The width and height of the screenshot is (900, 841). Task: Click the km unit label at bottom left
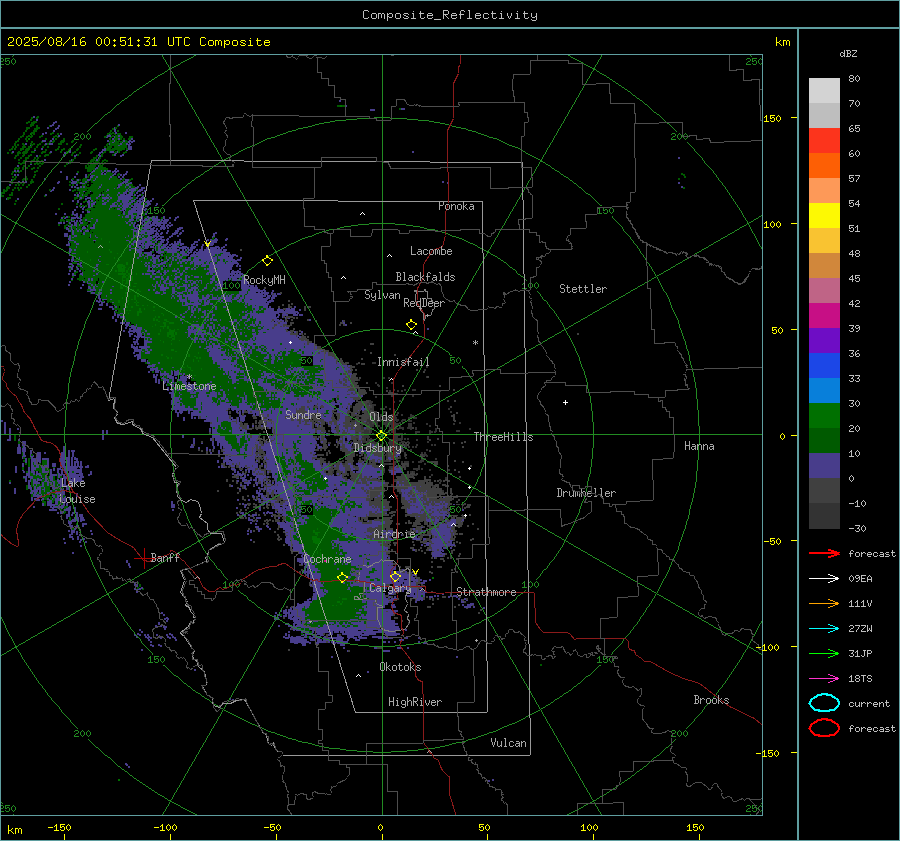14,830
